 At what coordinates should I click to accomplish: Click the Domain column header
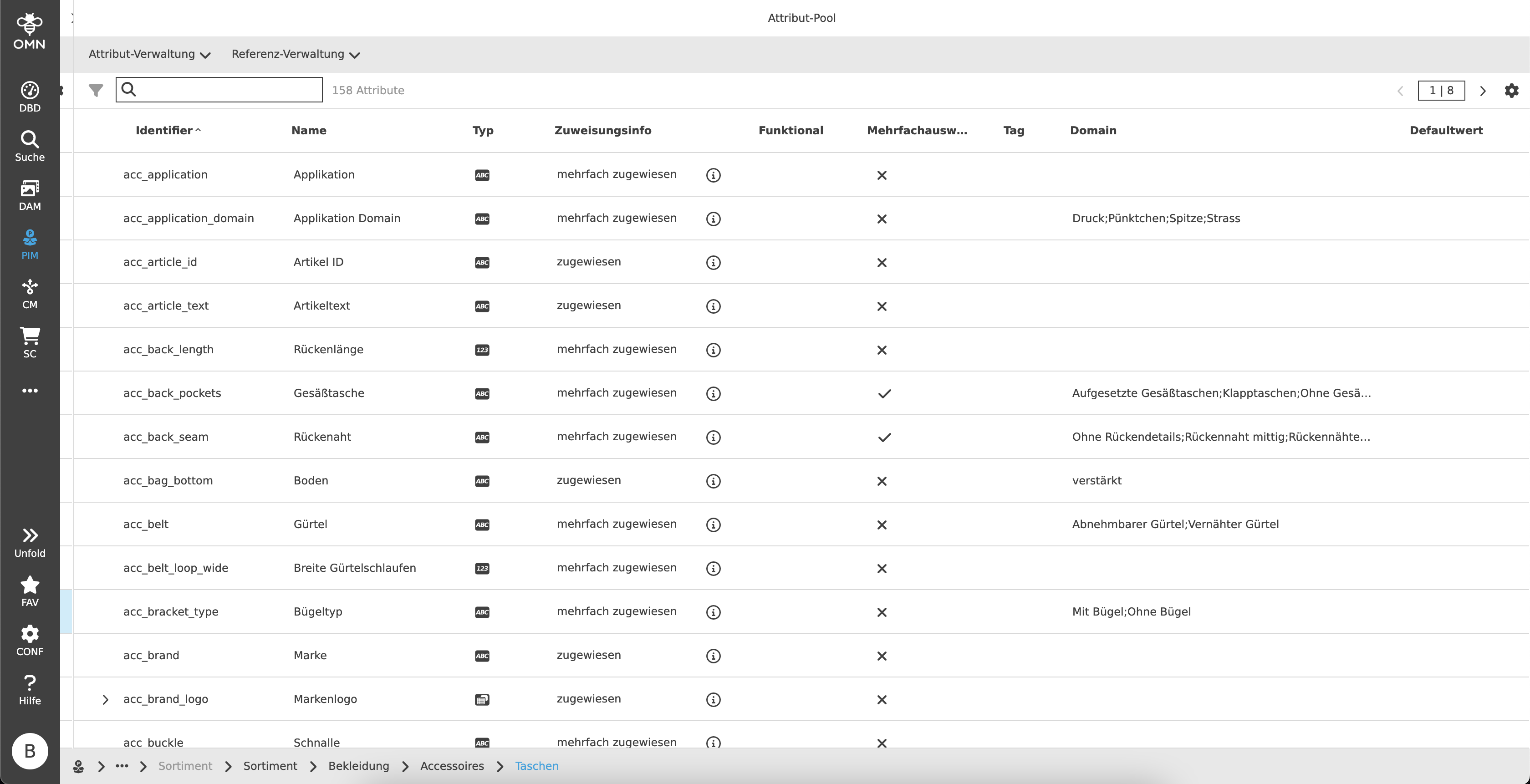(1092, 130)
